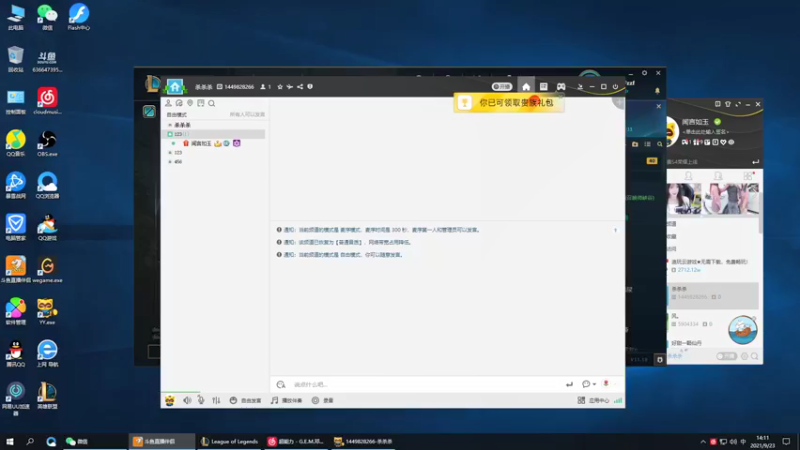Click the airplane icon in channel header

[290, 87]
